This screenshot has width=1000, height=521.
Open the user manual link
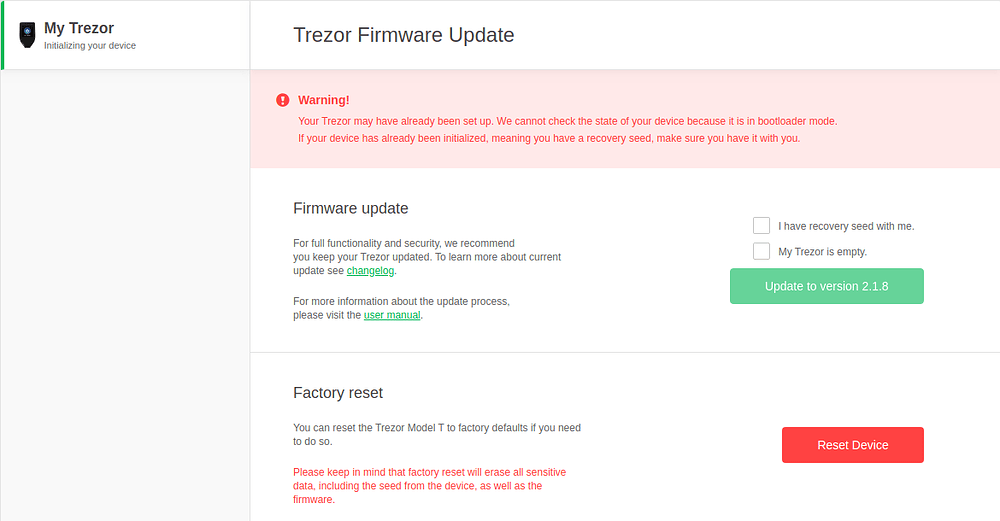[392, 315]
